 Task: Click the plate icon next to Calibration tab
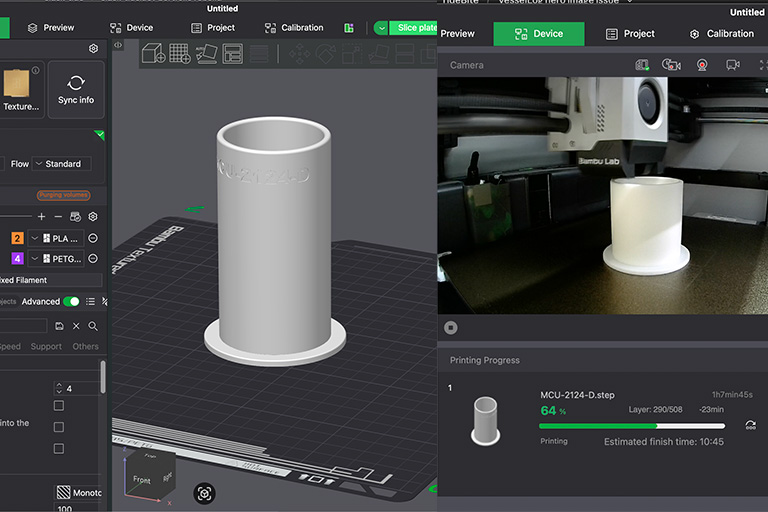tap(349, 28)
